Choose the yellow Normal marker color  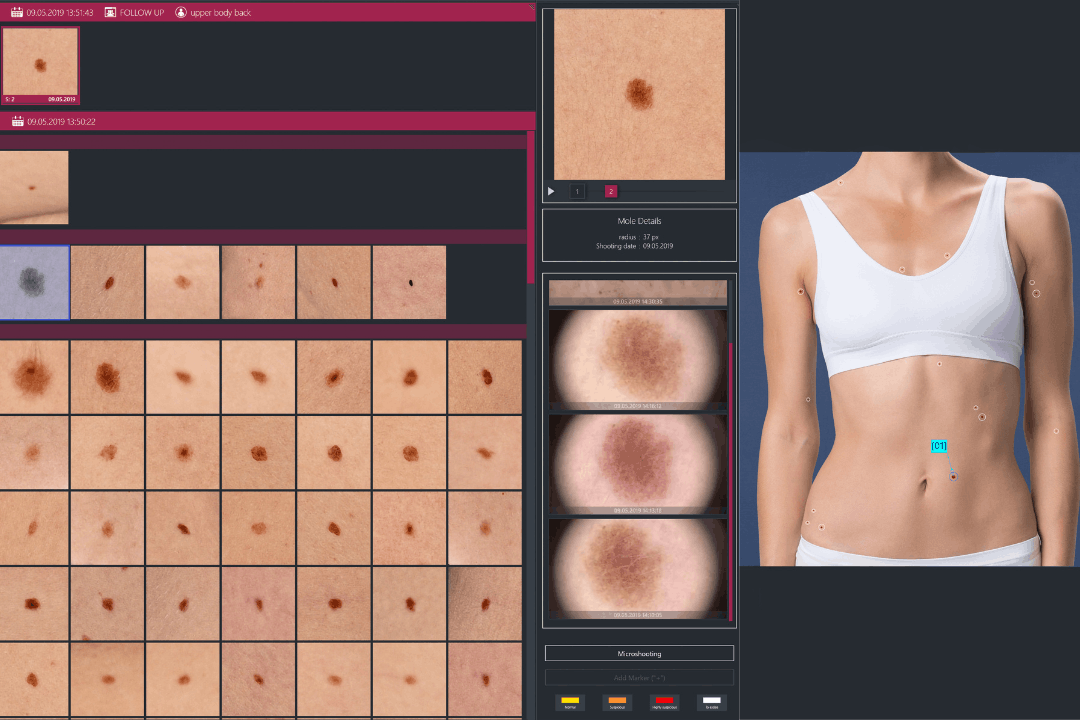pos(570,702)
